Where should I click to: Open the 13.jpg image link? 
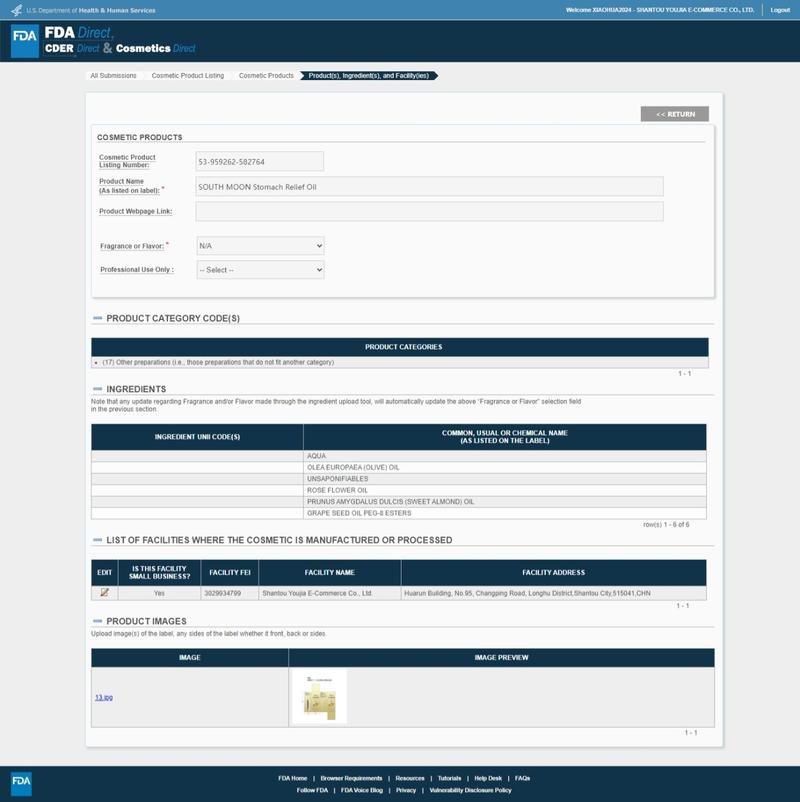[104, 697]
